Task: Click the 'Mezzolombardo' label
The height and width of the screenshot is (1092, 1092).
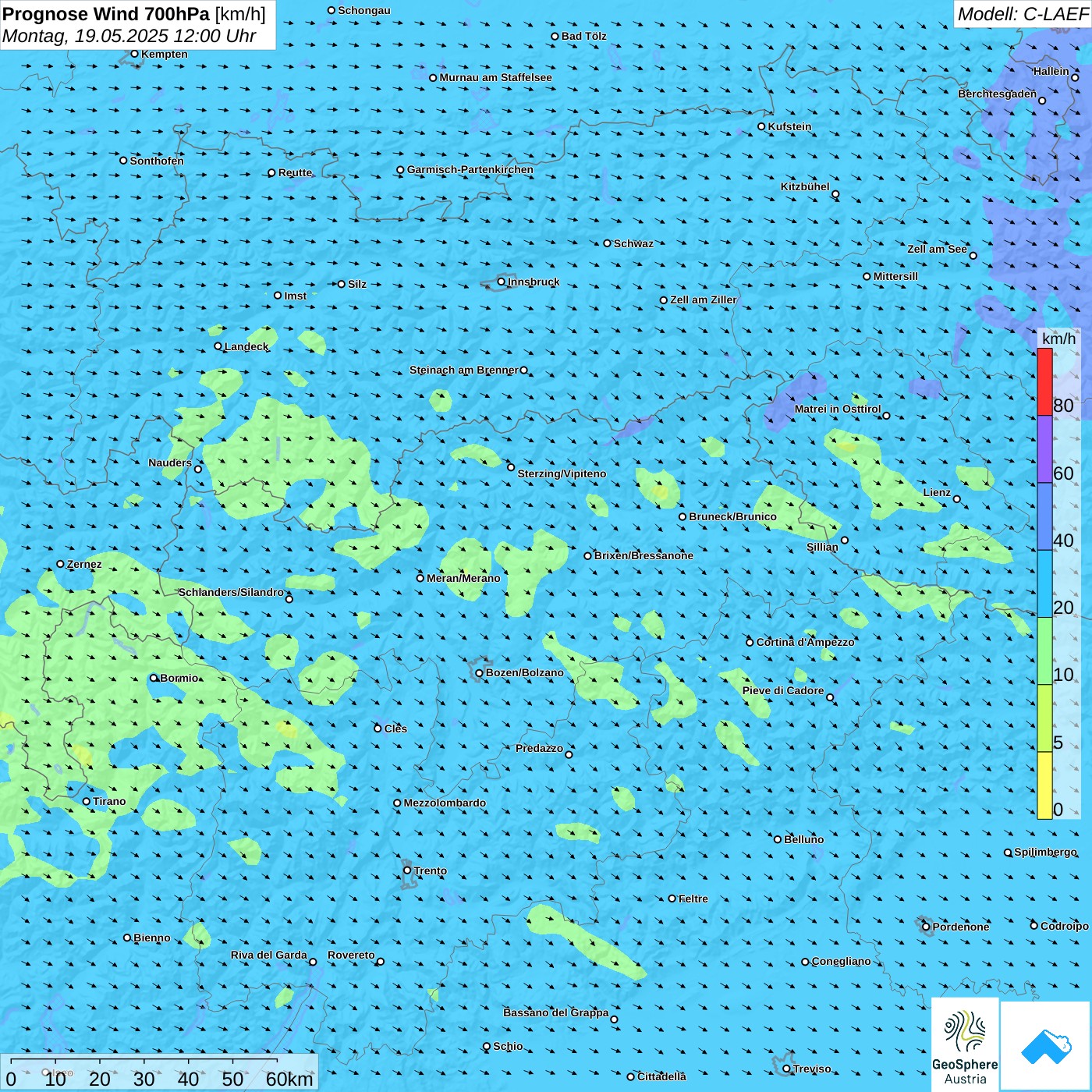Action: [x=445, y=803]
